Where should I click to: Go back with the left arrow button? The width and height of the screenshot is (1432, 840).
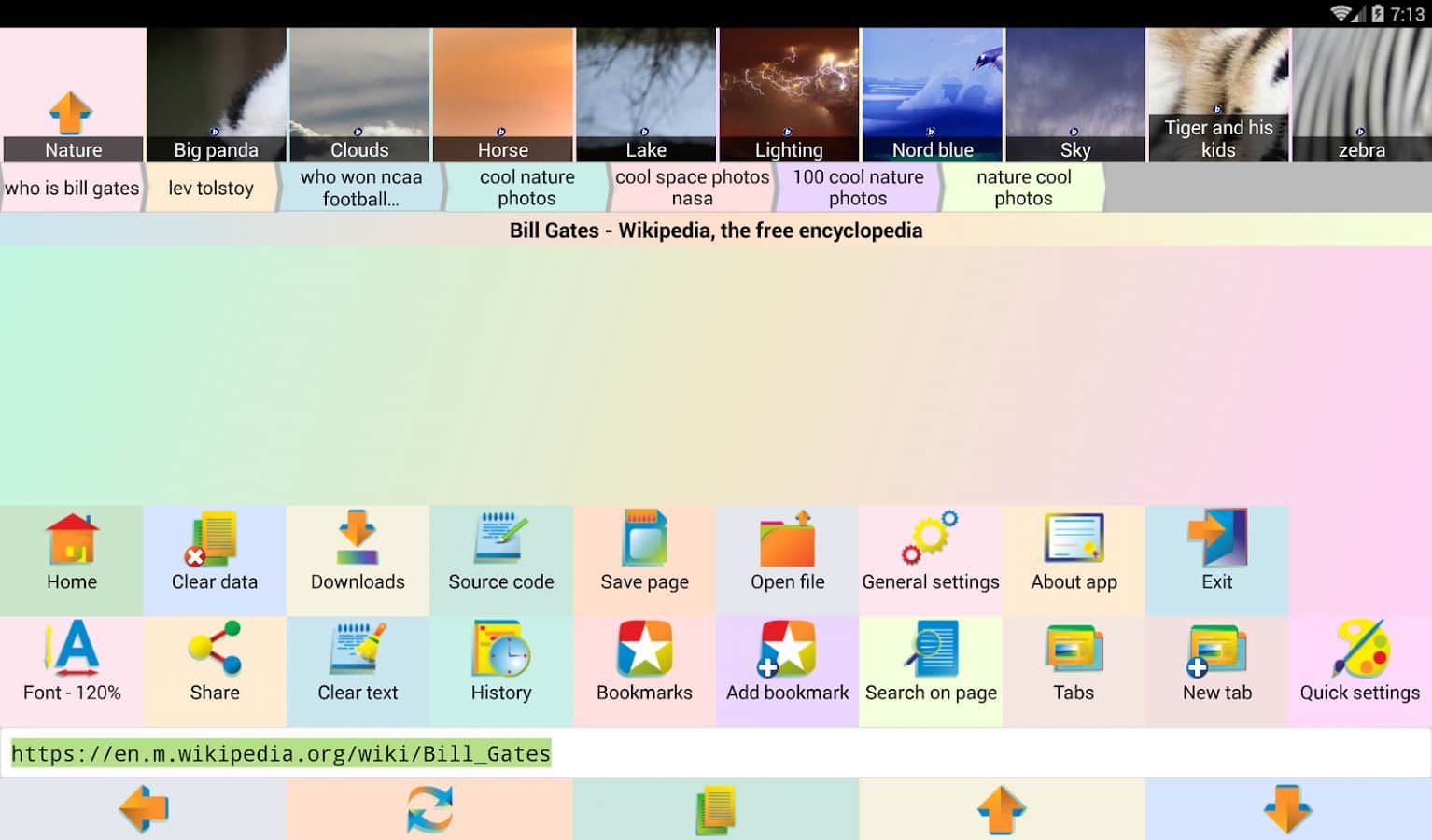click(x=143, y=808)
